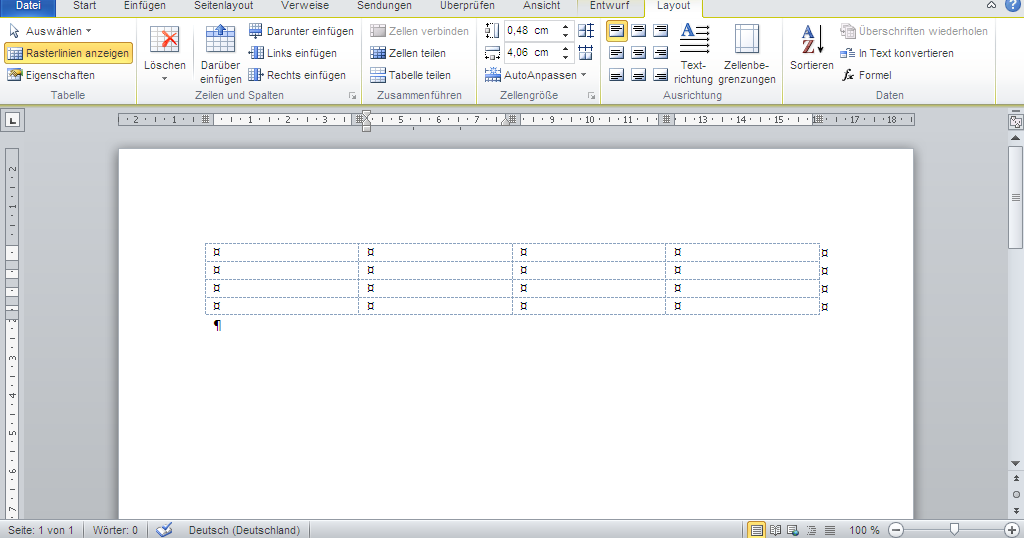
Task: Open the Löschen delete menu
Action: click(165, 54)
